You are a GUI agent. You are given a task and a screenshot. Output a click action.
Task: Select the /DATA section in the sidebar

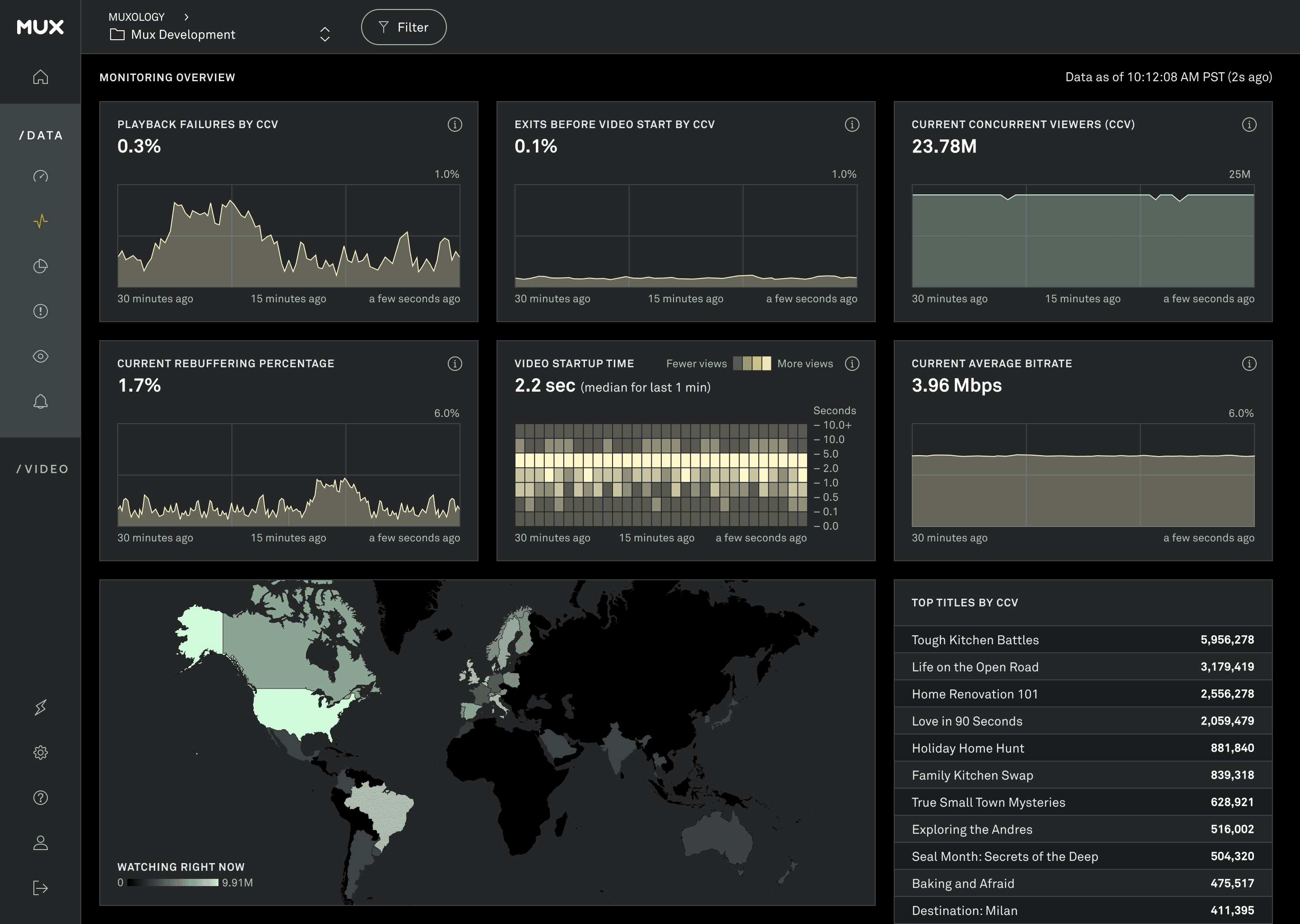[41, 135]
